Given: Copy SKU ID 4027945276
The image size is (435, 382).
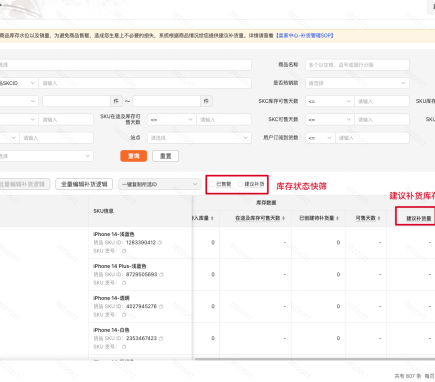Looking at the screenshot, I should tap(161, 306).
